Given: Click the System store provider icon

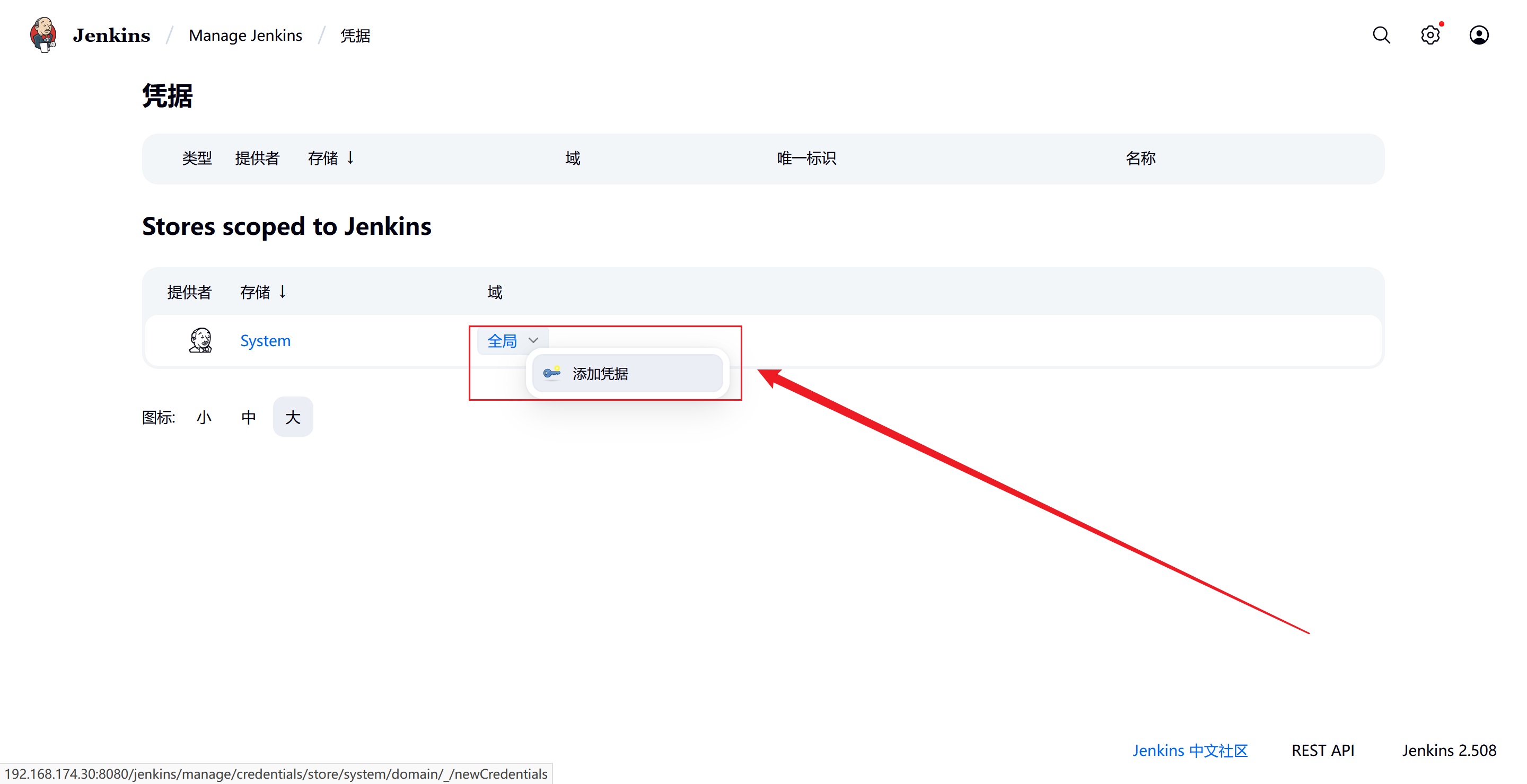Looking at the screenshot, I should (x=200, y=341).
